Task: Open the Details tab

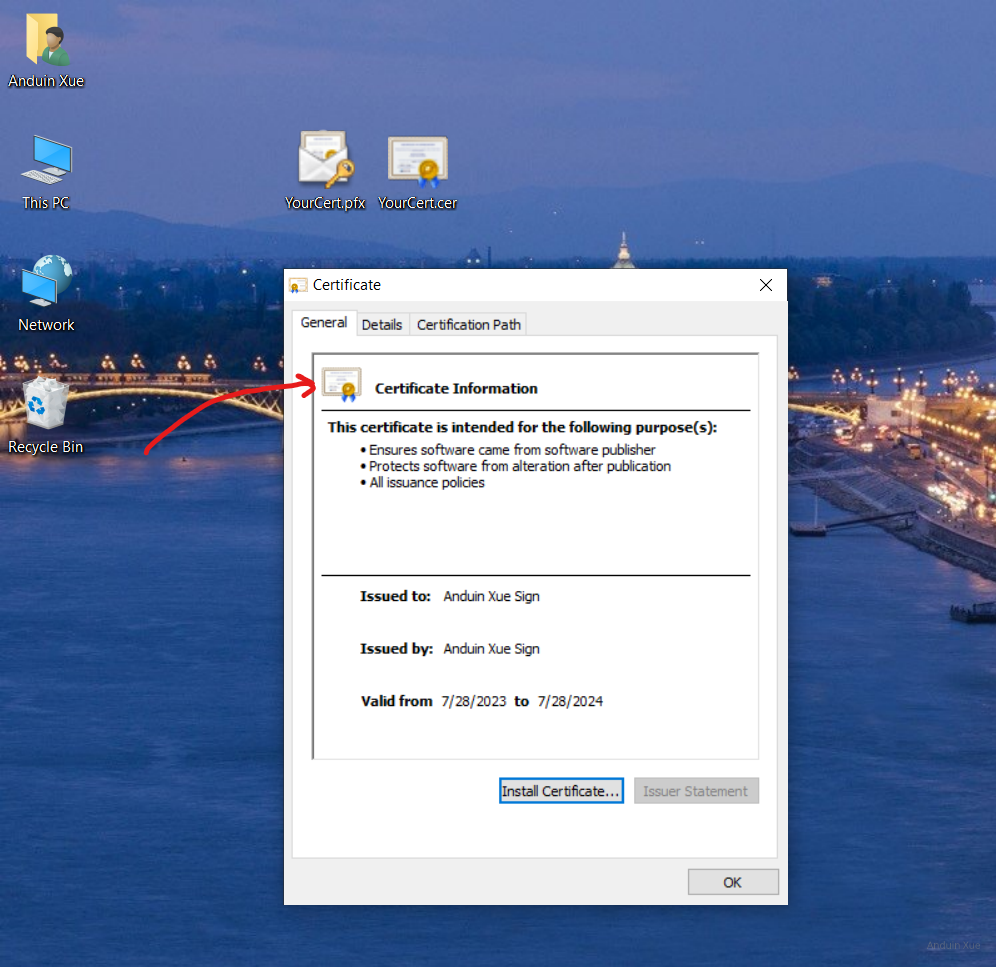Action: pos(382,324)
